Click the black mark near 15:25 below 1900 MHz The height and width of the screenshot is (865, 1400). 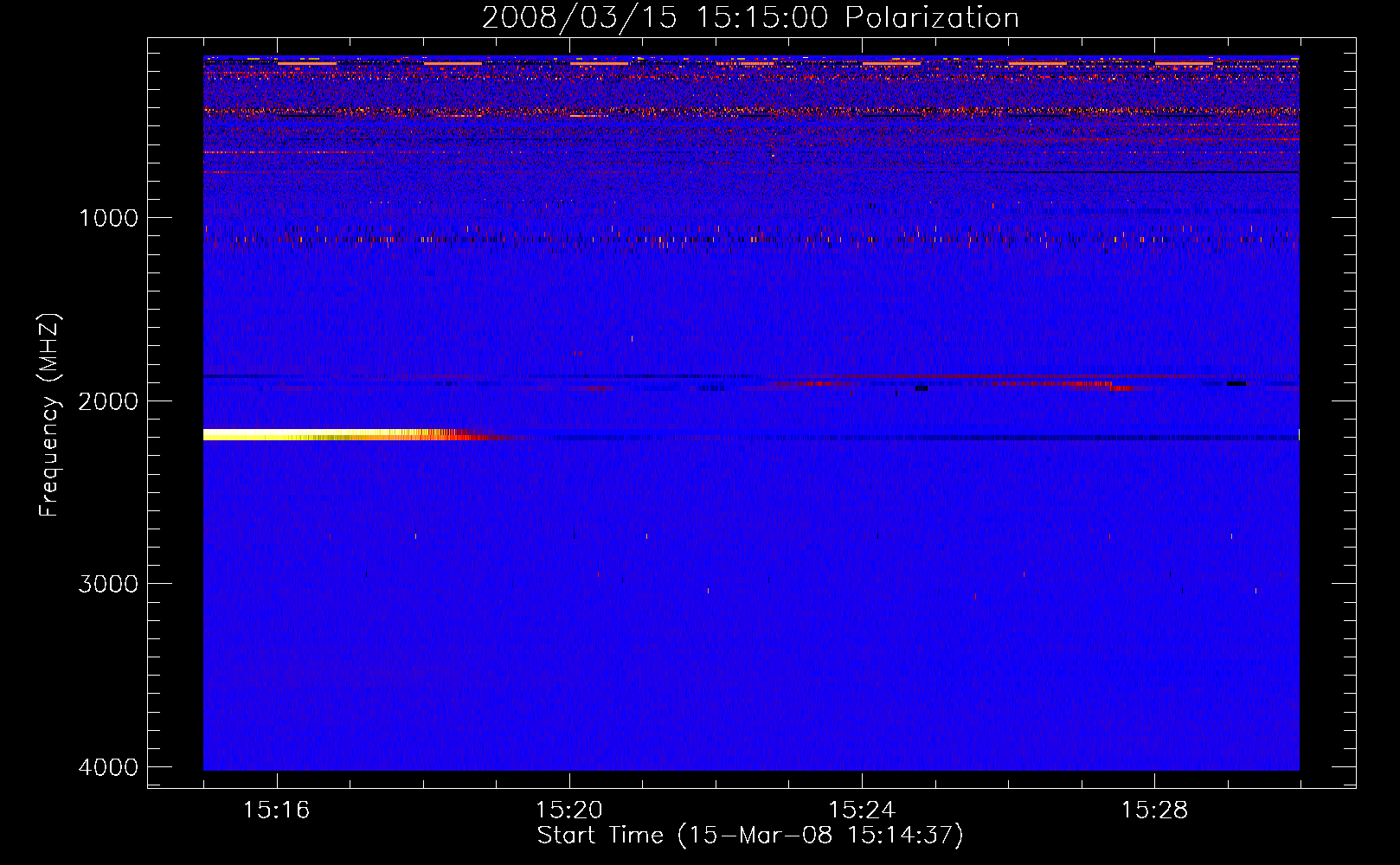[921, 388]
